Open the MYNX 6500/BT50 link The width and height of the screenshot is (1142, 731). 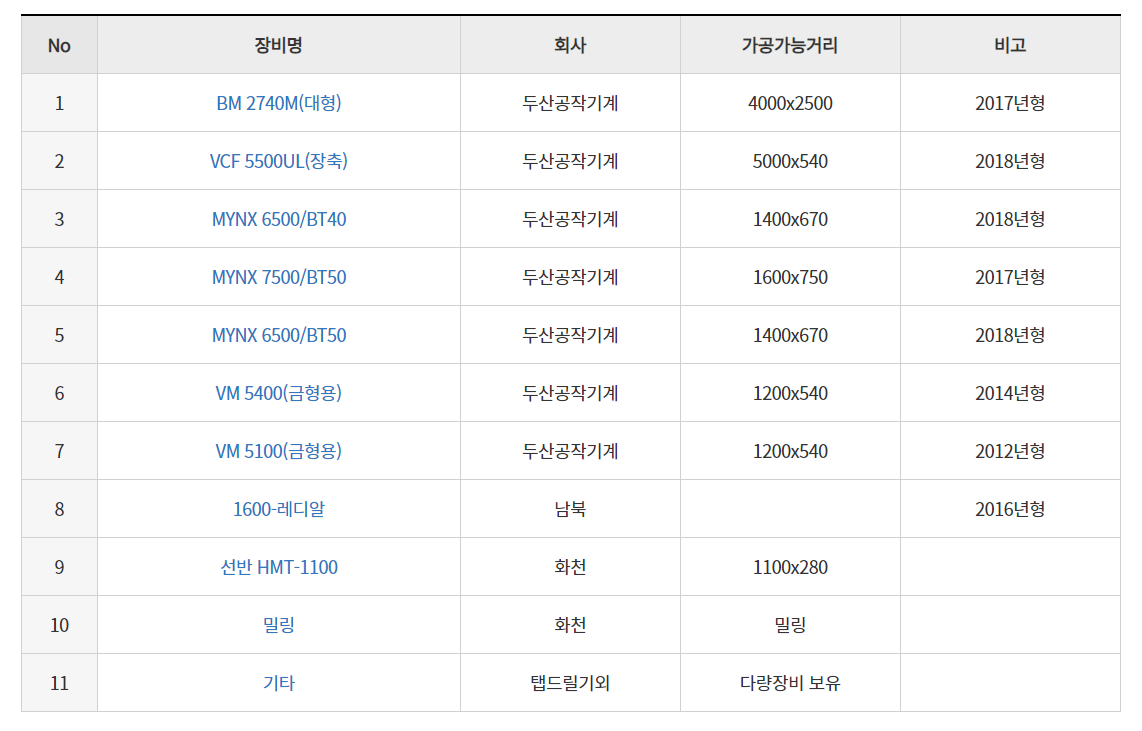(279, 335)
